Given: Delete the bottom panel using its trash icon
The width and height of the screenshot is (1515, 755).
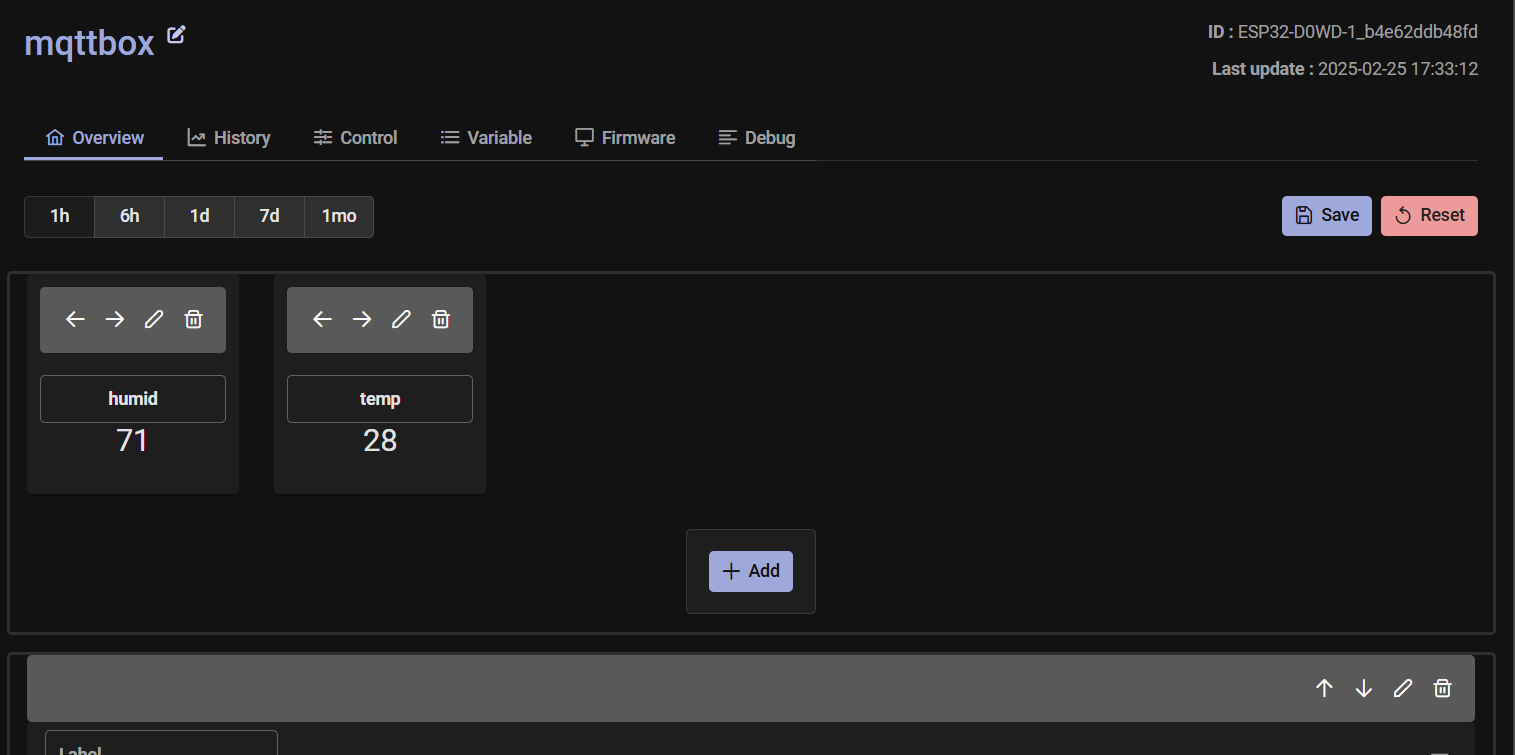Looking at the screenshot, I should coord(1442,688).
